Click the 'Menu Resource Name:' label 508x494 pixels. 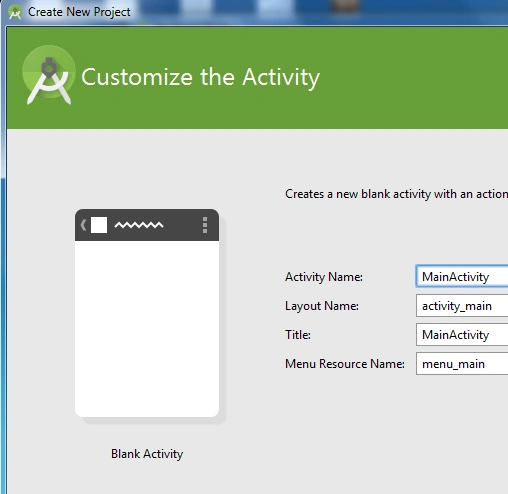click(x=345, y=364)
